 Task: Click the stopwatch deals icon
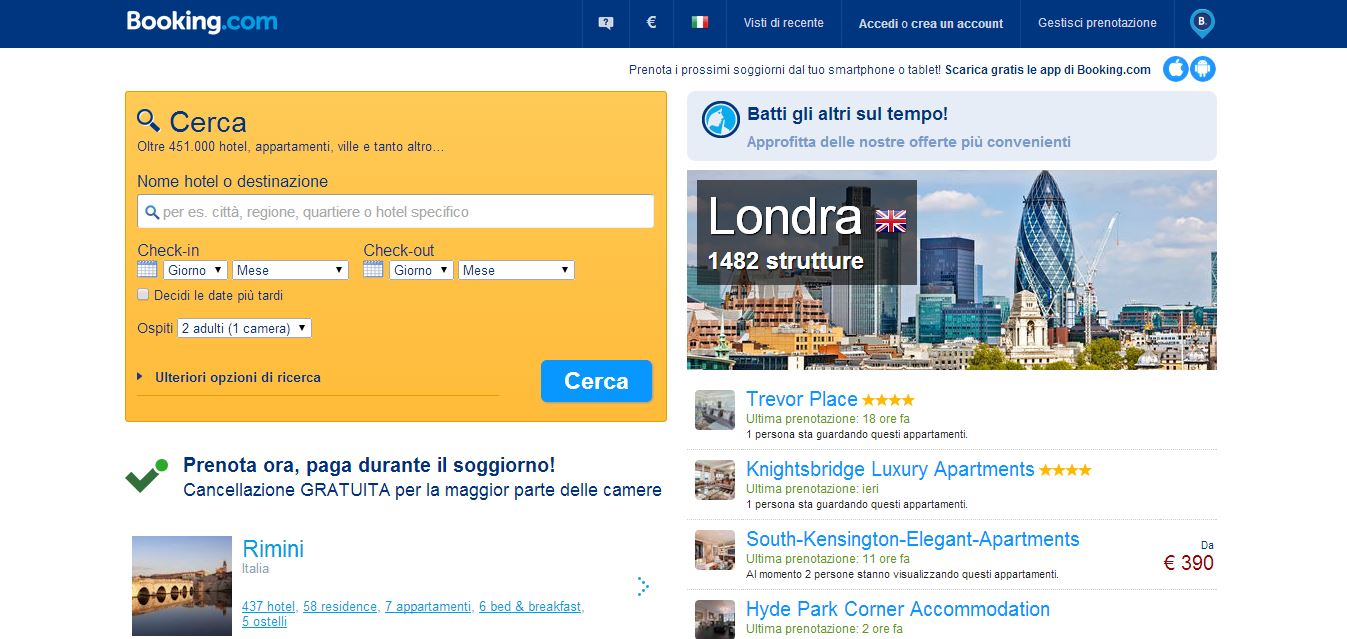tap(721, 120)
